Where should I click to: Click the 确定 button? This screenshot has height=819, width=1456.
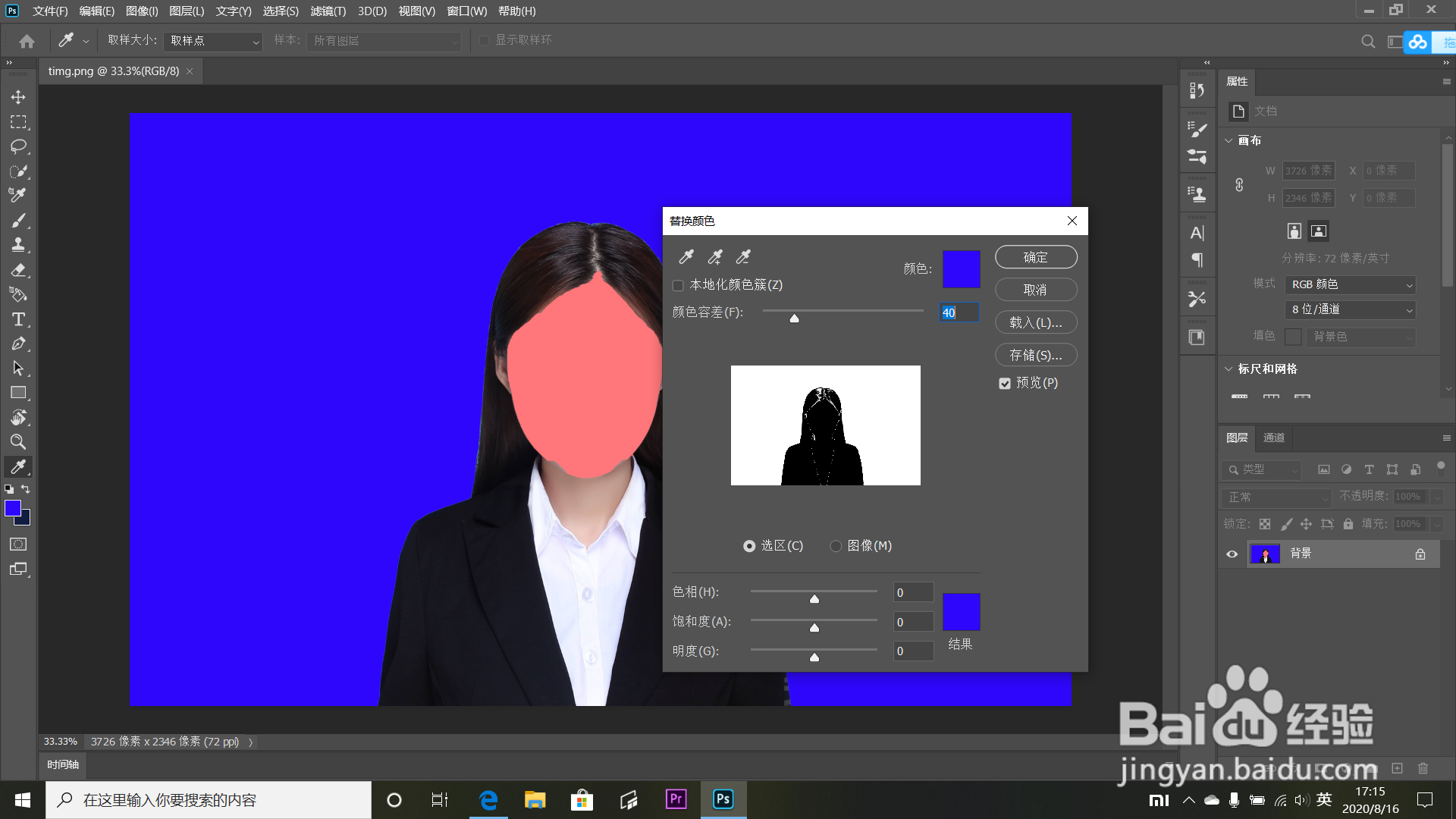[1035, 257]
